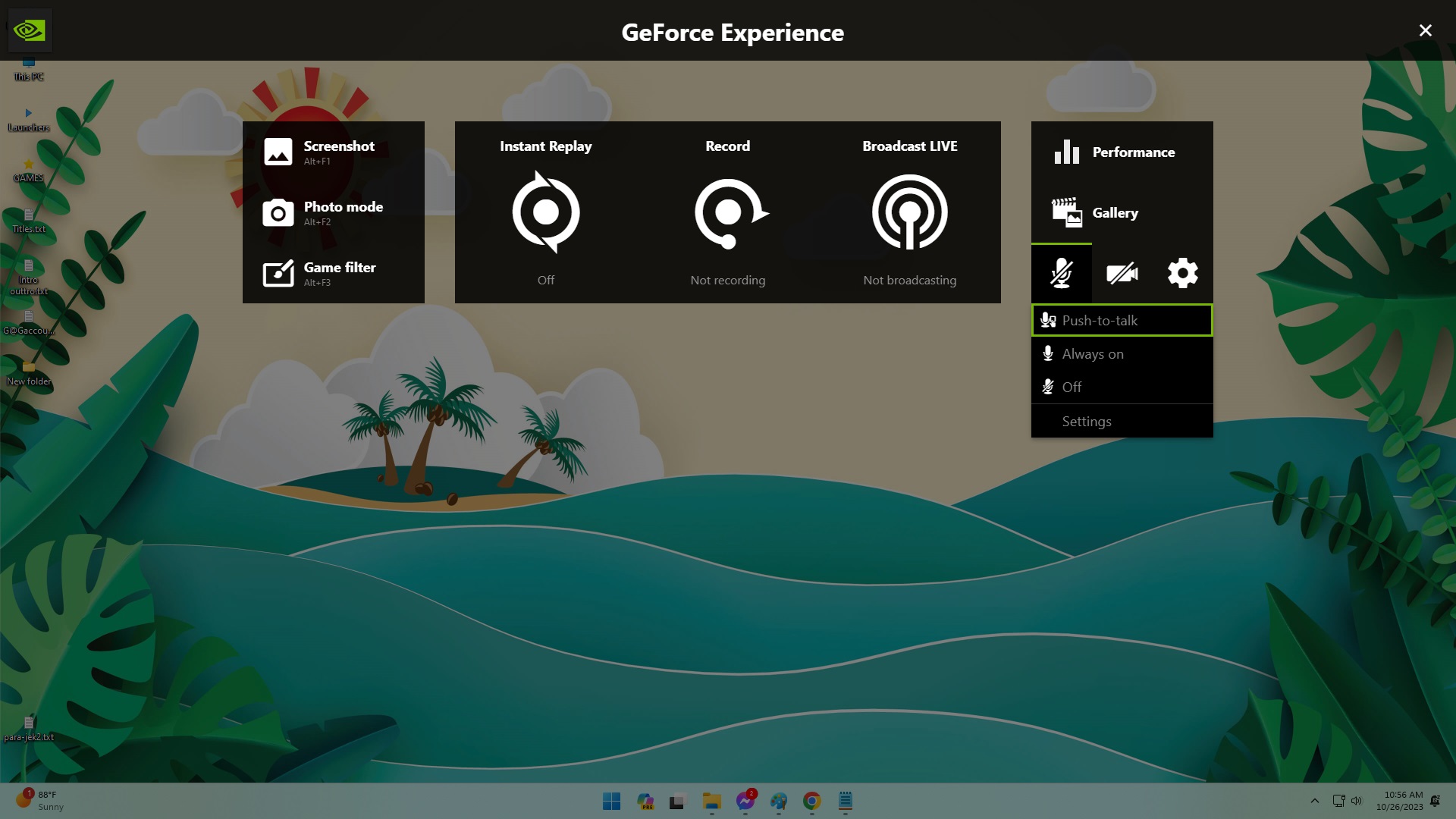Image resolution: width=1456 pixels, height=819 pixels.
Task: Show hidden system tray icons
Action: point(1315,801)
